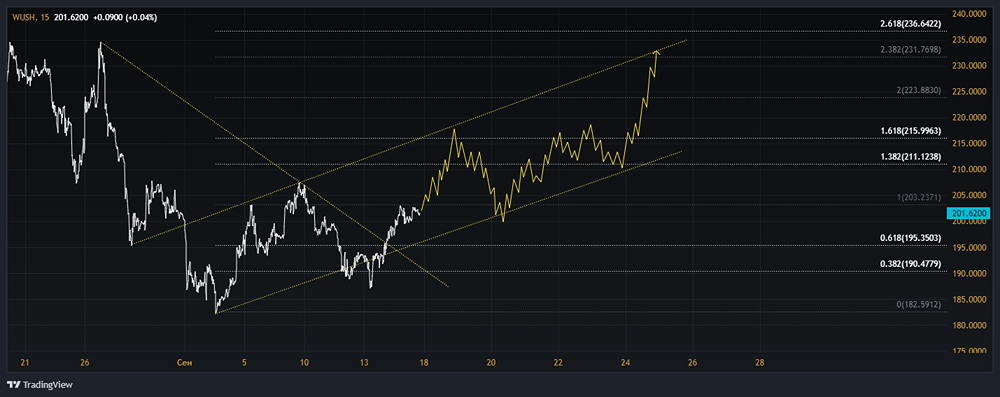The height and width of the screenshot is (397, 1000).
Task: Click price axis value 180.0000
Action: [970, 325]
